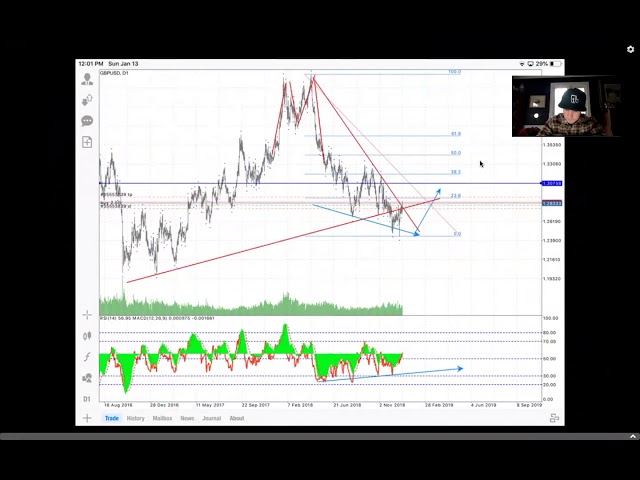Click the trade order arrows icon
This screenshot has width=640, height=480.
pyautogui.click(x=87, y=99)
